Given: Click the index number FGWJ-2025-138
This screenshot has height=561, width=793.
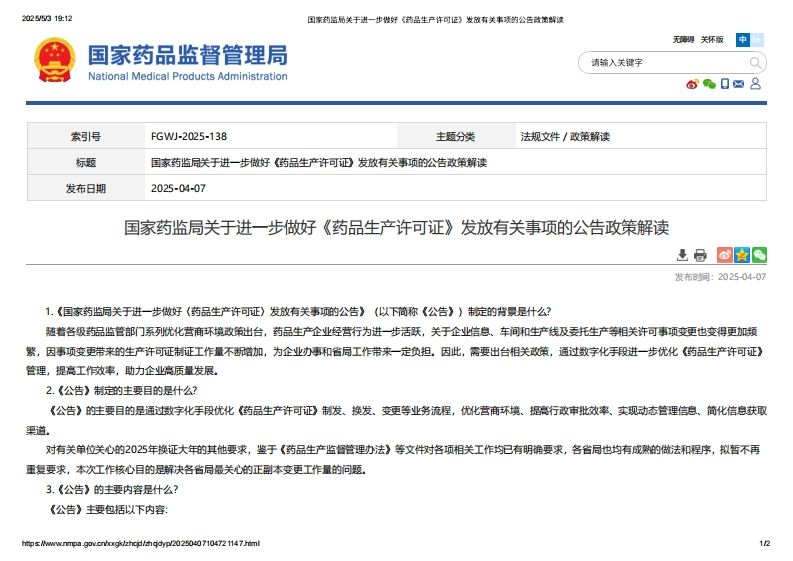Looking at the screenshot, I should [189, 137].
